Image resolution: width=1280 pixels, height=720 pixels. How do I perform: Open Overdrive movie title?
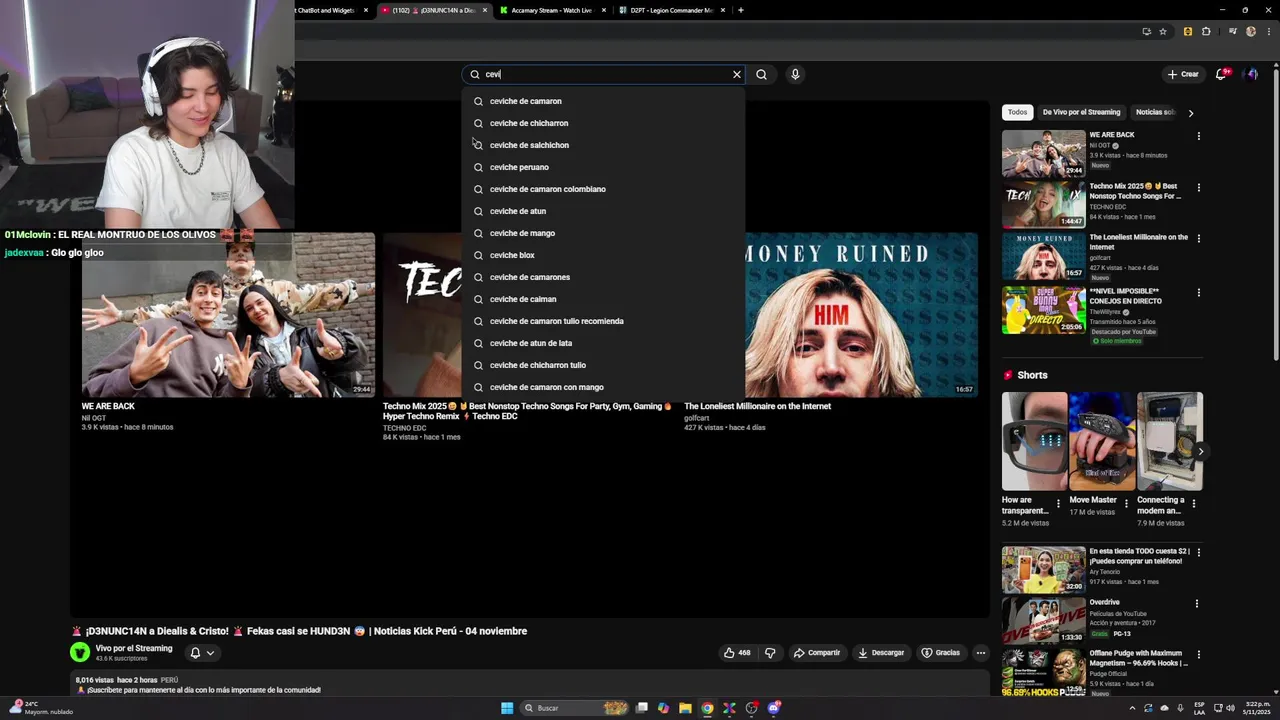click(1104, 602)
